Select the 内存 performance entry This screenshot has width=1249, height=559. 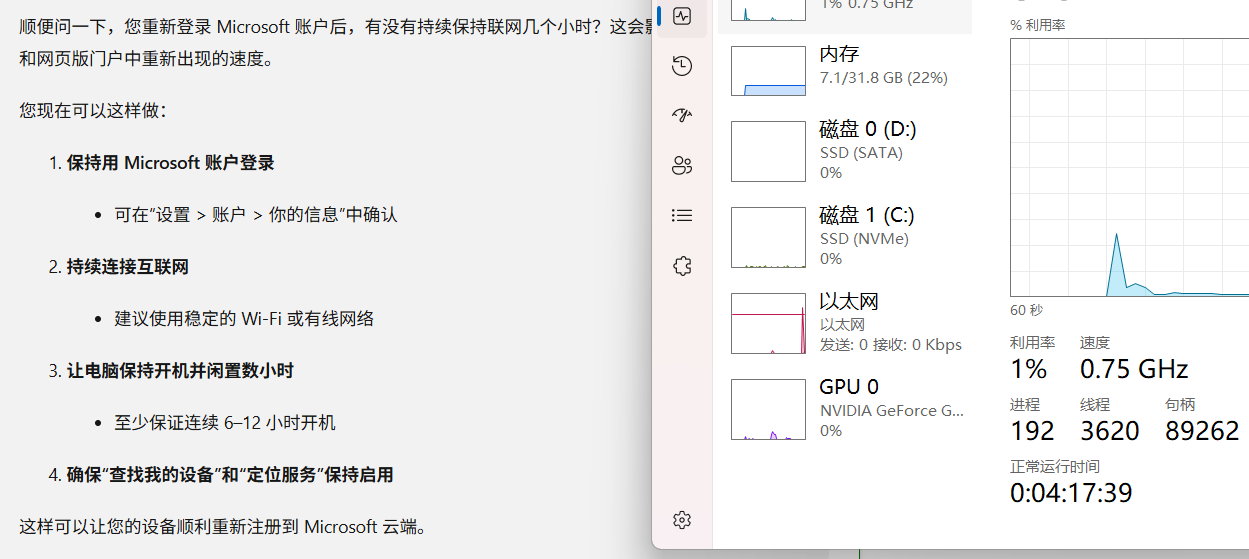(x=845, y=70)
